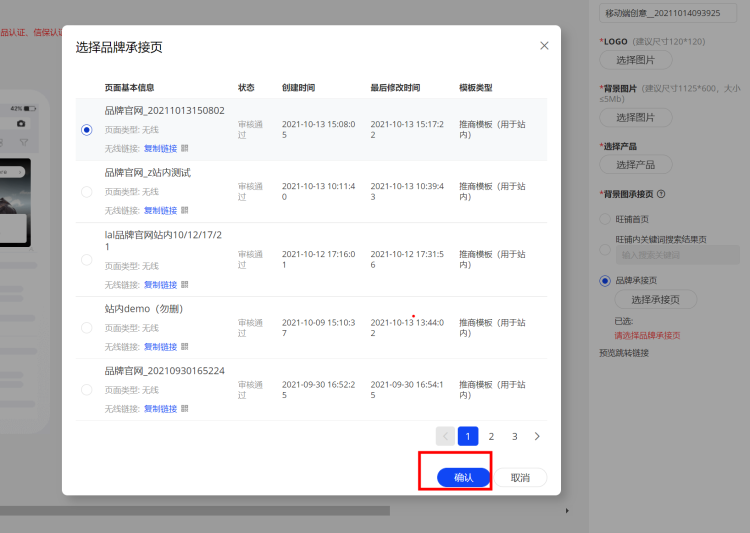Click QR code icon for 品牌官网_20211013150802
This screenshot has height=533, width=750.
(185, 148)
